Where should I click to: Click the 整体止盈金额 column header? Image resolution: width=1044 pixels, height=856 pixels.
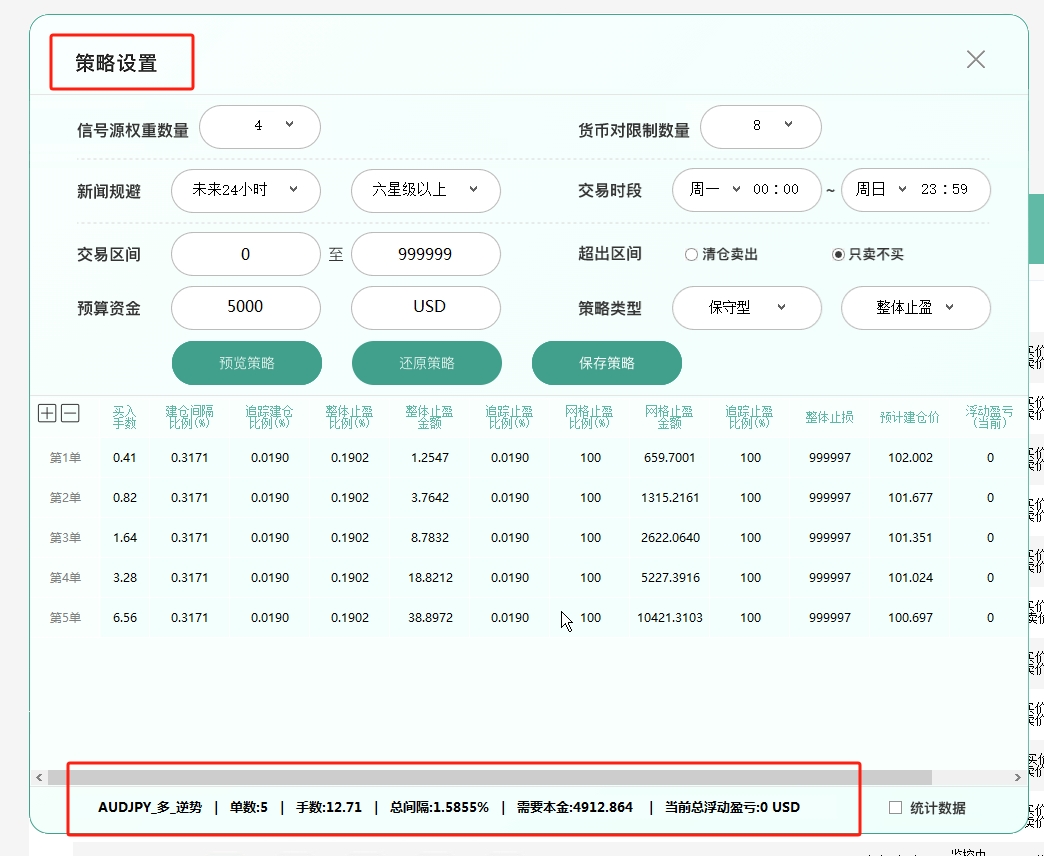pos(429,417)
